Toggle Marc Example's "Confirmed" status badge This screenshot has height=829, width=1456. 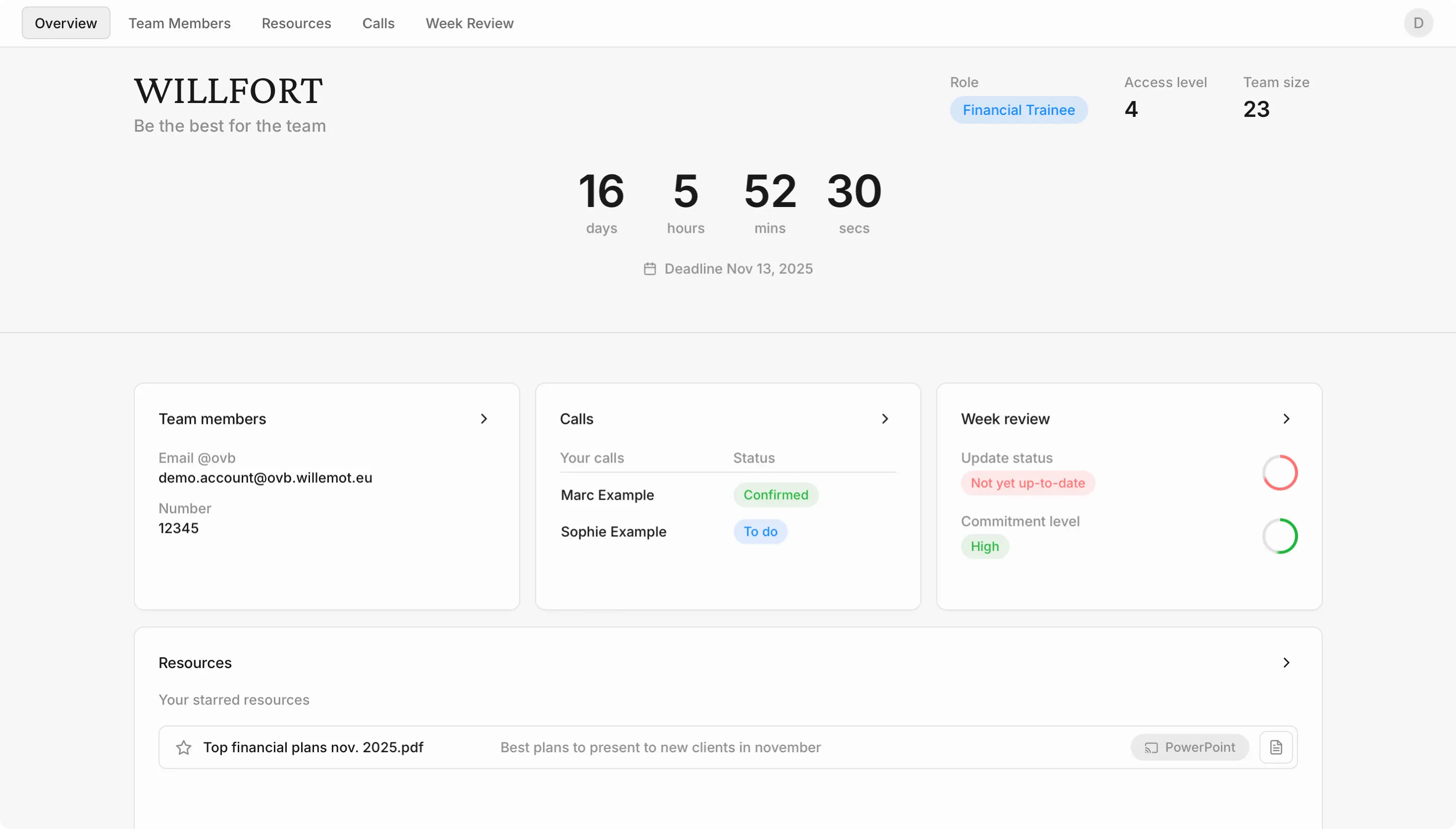point(775,495)
